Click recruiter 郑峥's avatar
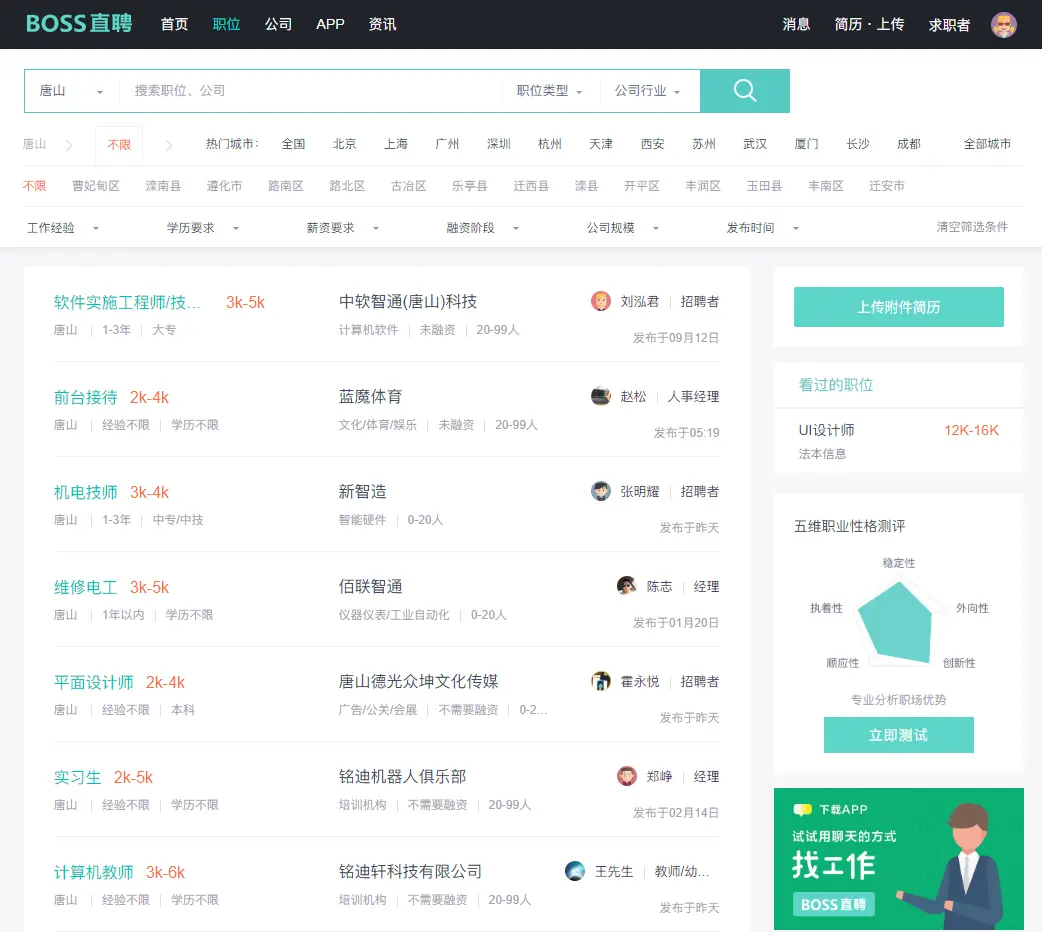The width and height of the screenshot is (1042, 932). (x=627, y=776)
